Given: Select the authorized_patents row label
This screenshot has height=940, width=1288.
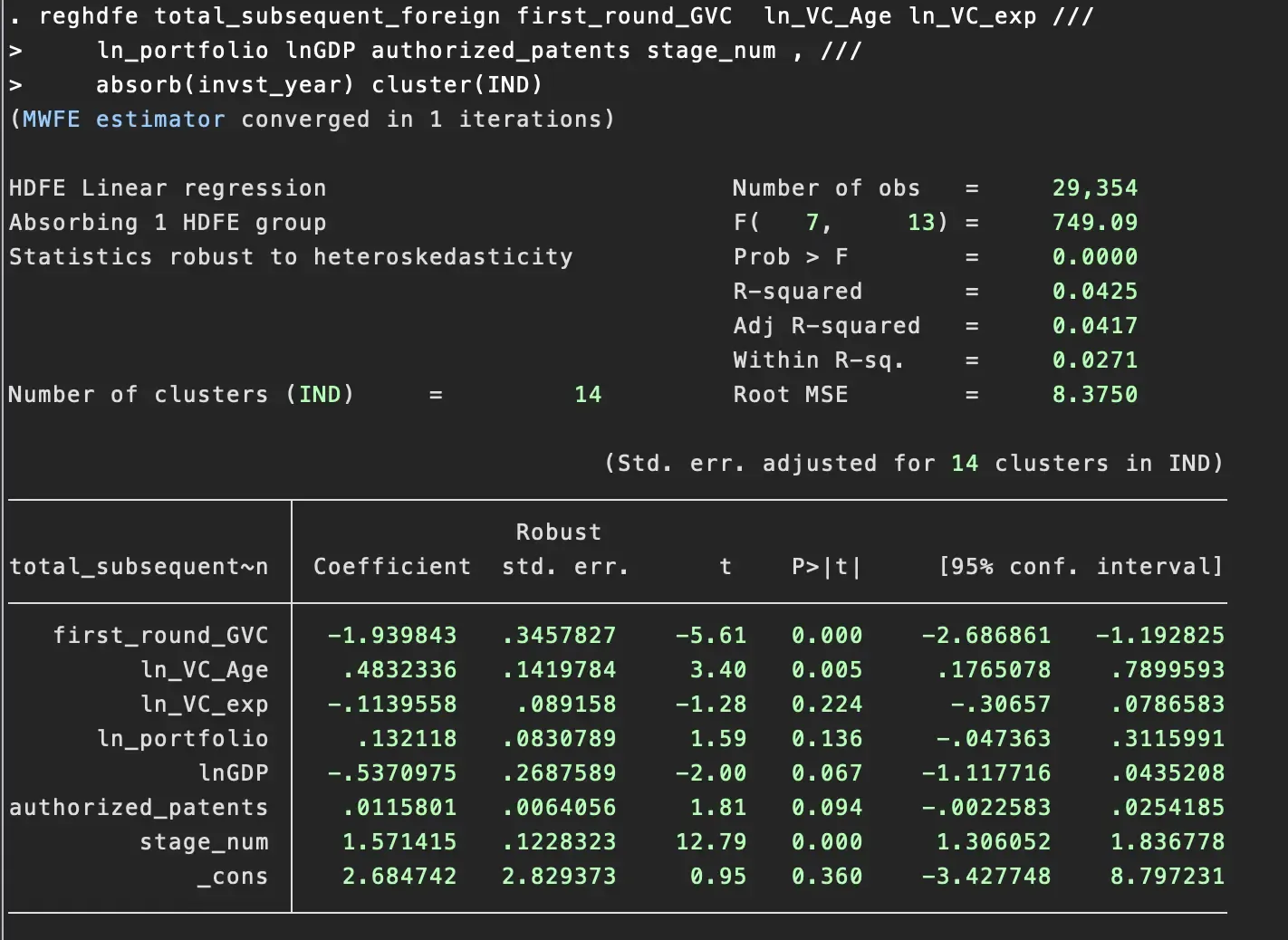Looking at the screenshot, I should coord(139,808).
